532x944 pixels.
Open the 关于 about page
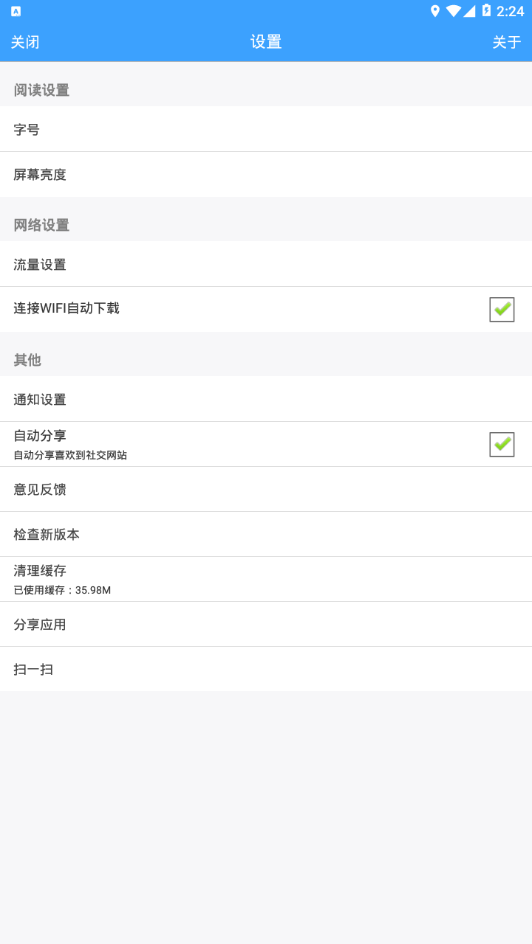507,42
